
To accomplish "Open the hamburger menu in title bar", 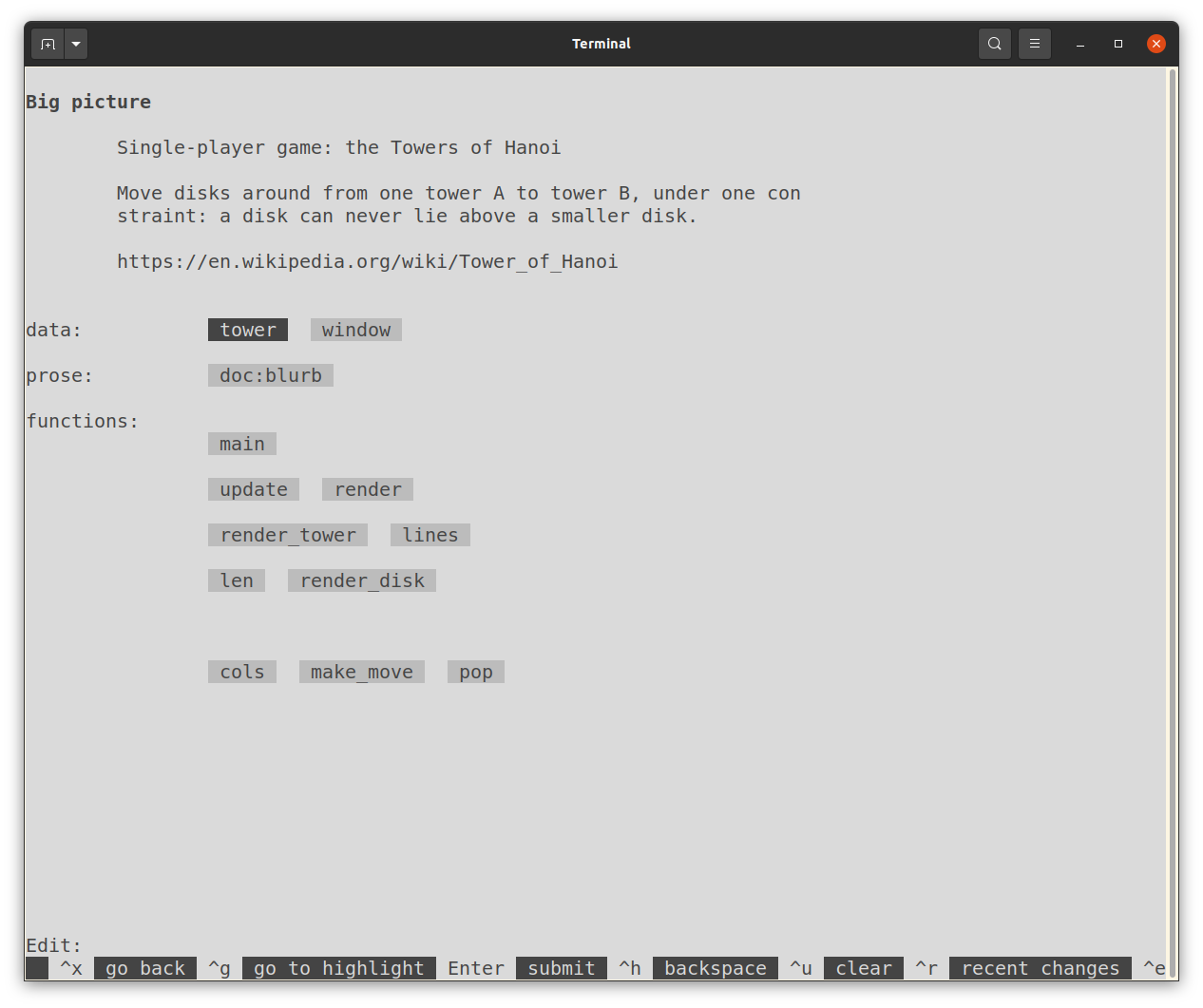I will (1034, 44).
